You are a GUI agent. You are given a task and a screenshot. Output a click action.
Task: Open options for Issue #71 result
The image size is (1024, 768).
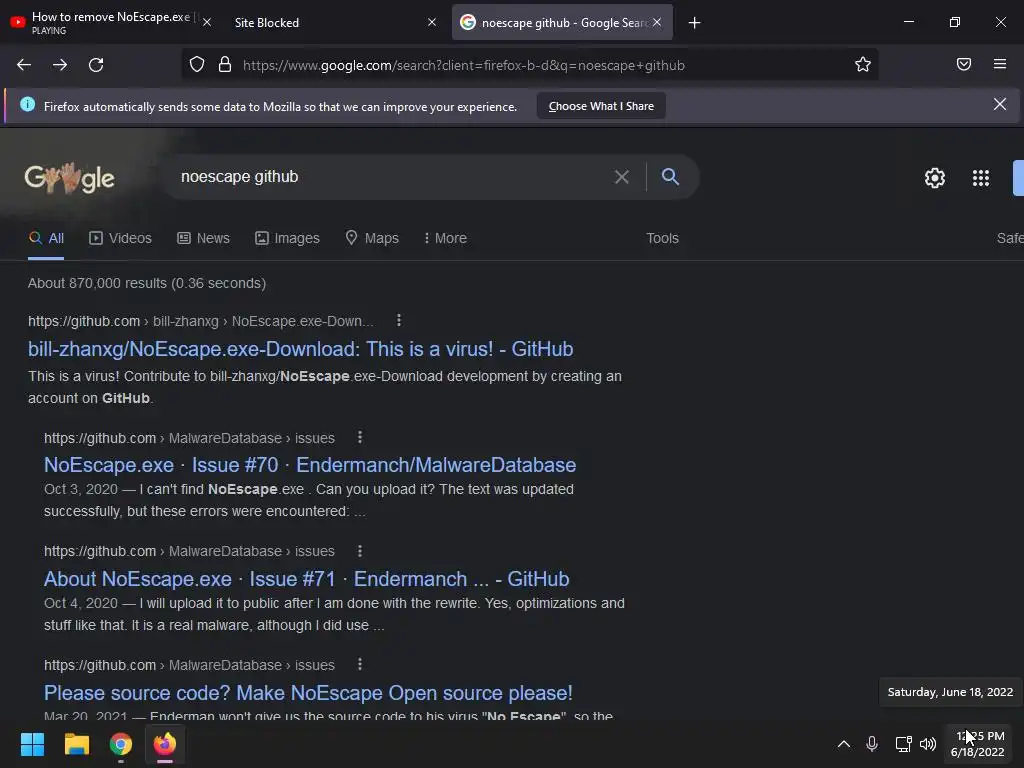pos(360,551)
